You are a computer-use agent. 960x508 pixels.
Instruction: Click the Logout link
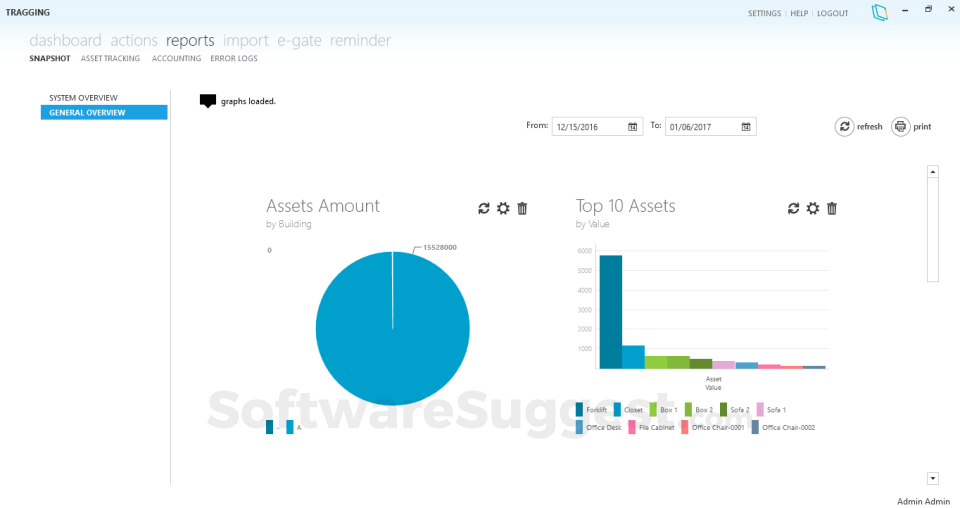pyautogui.click(x=833, y=13)
